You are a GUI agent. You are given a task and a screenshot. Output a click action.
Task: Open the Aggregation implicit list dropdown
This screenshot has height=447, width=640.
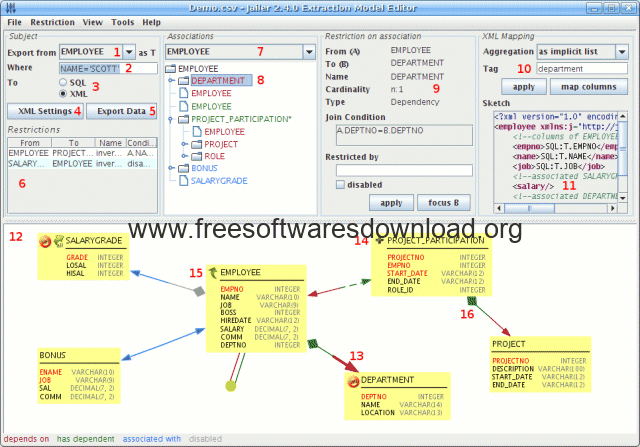pyautogui.click(x=622, y=52)
